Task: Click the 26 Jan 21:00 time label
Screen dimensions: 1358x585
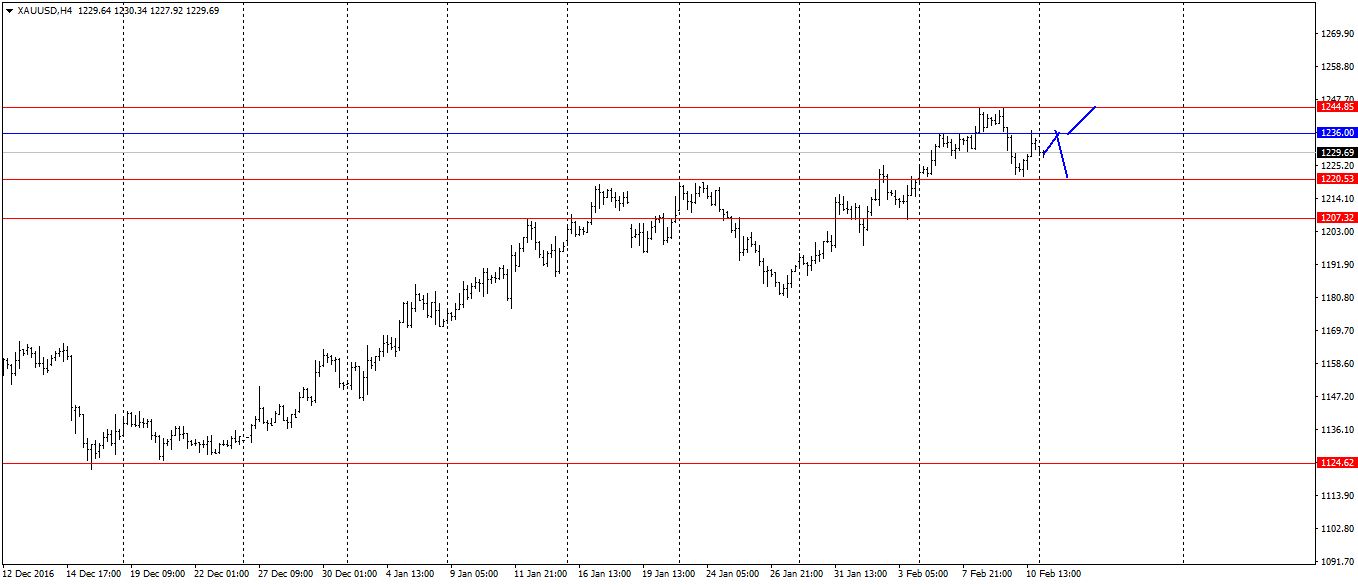Action: 796,574
